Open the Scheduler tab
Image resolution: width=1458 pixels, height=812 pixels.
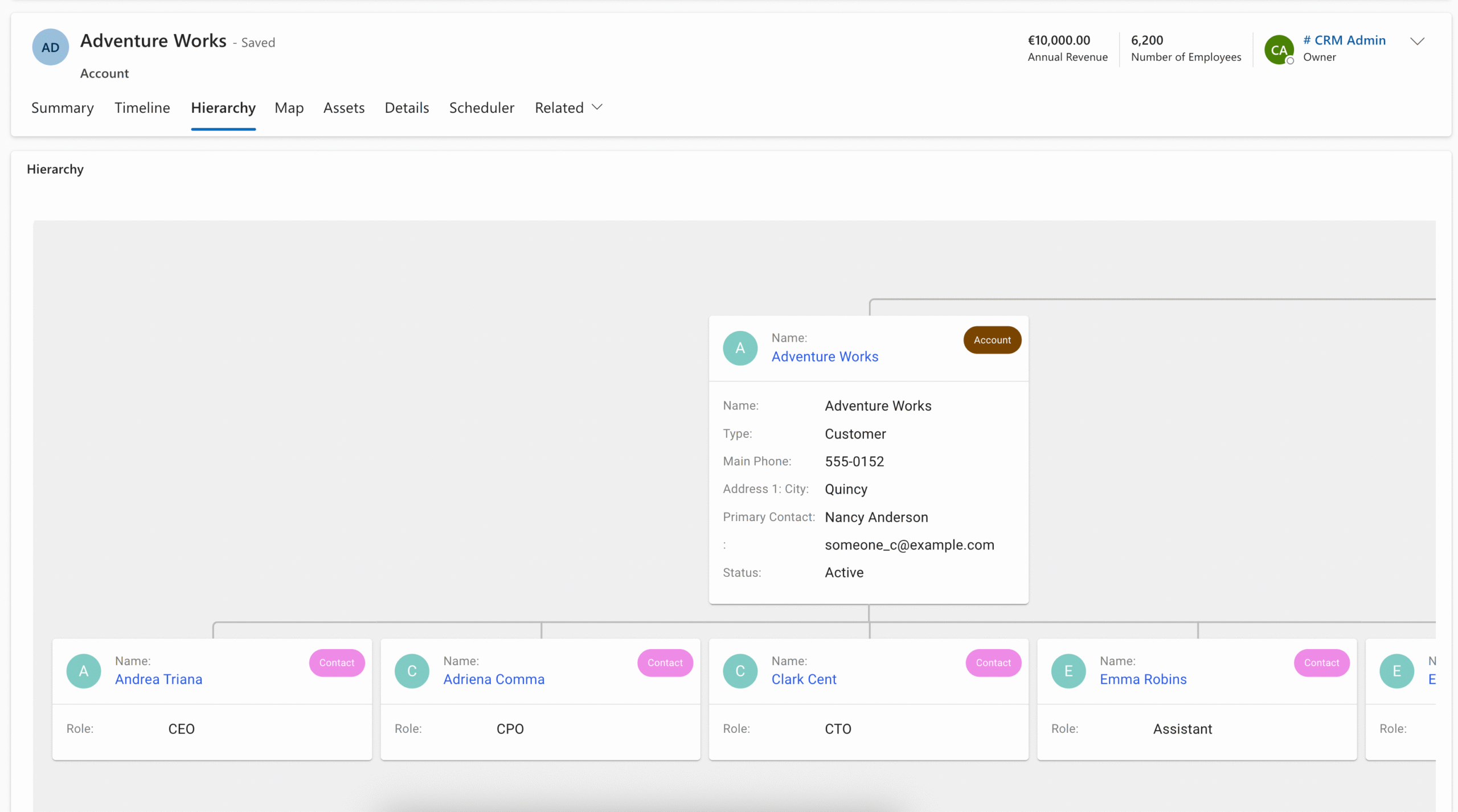tap(482, 108)
